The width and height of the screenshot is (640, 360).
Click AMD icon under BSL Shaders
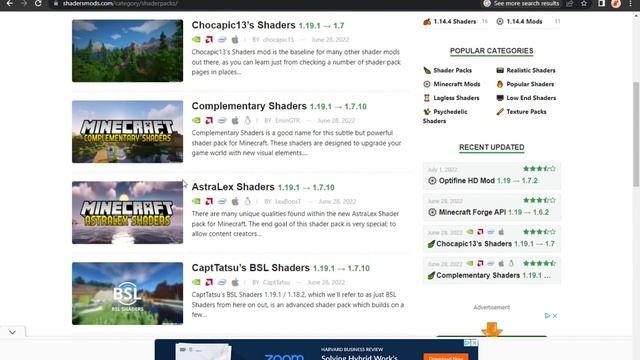(209, 282)
